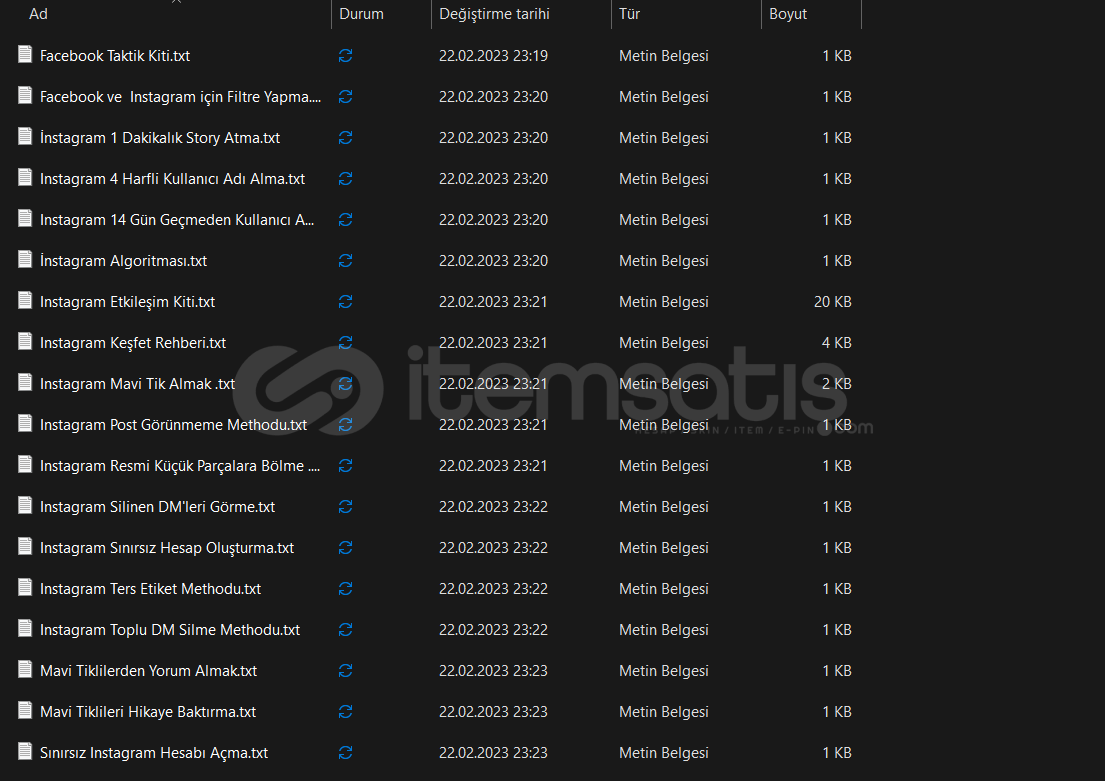The height and width of the screenshot is (781, 1105).
Task: Click Instagram Post Görünmeme Methodu.txt
Action: pyautogui.click(x=173, y=425)
